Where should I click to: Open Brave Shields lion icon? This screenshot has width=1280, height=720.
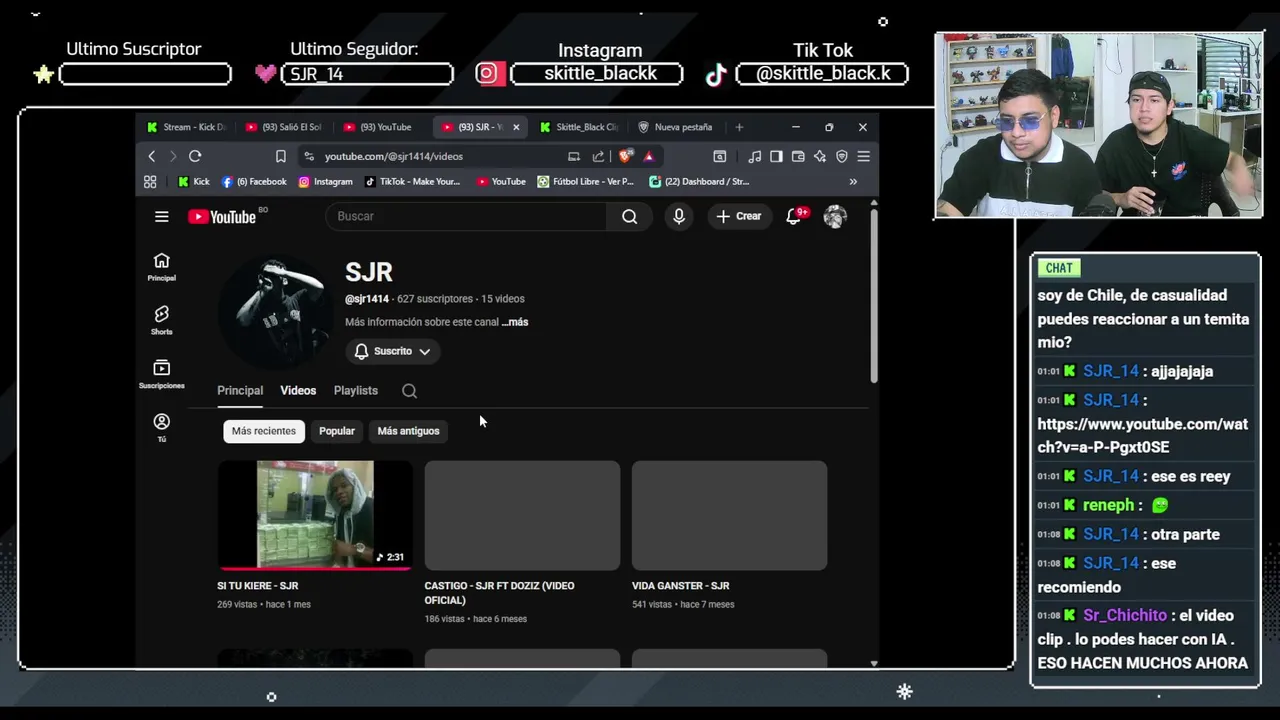(x=625, y=156)
